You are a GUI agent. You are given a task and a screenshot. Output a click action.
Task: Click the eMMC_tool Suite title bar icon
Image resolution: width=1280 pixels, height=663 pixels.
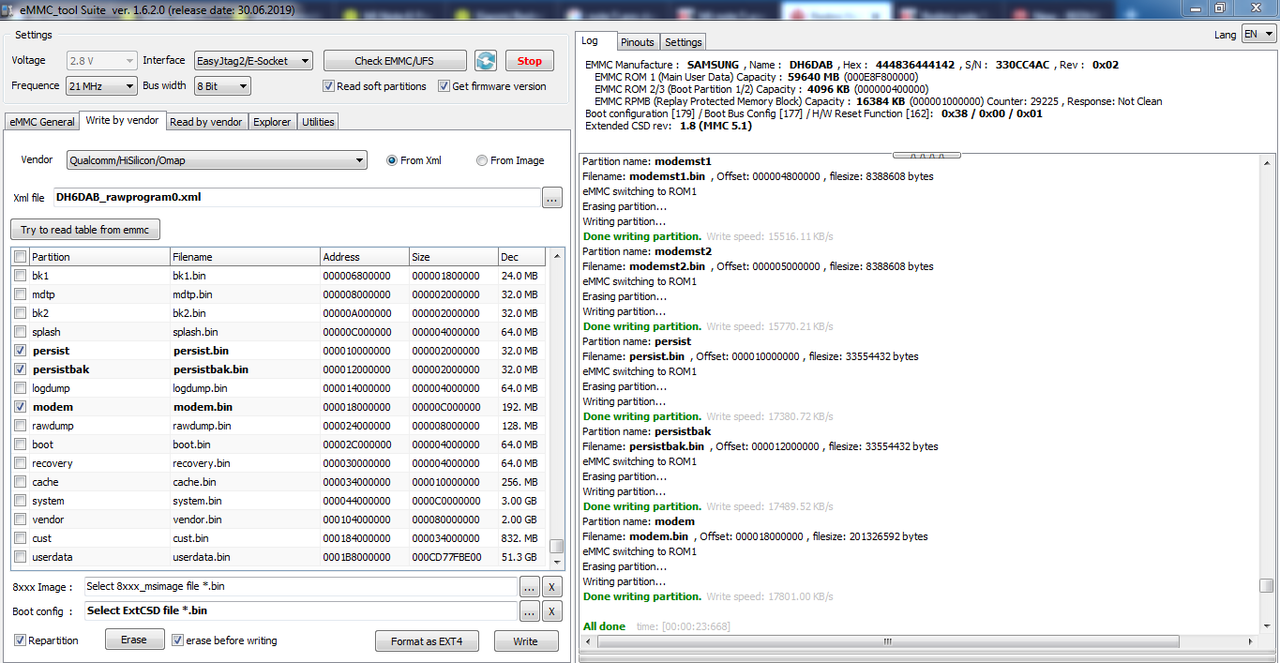pyautogui.click(x=9, y=8)
